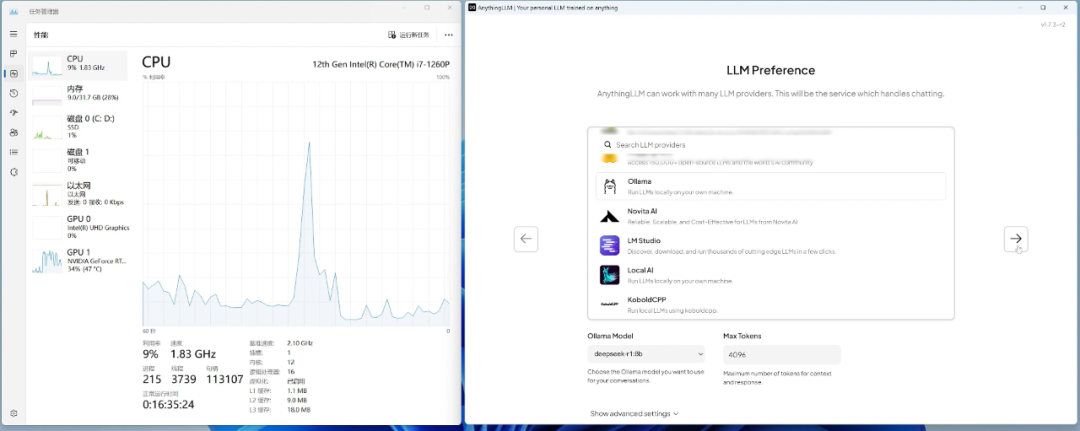Select Ollama provider in LLM list
Image resolution: width=1080 pixels, height=431 pixels.
[x=771, y=186]
